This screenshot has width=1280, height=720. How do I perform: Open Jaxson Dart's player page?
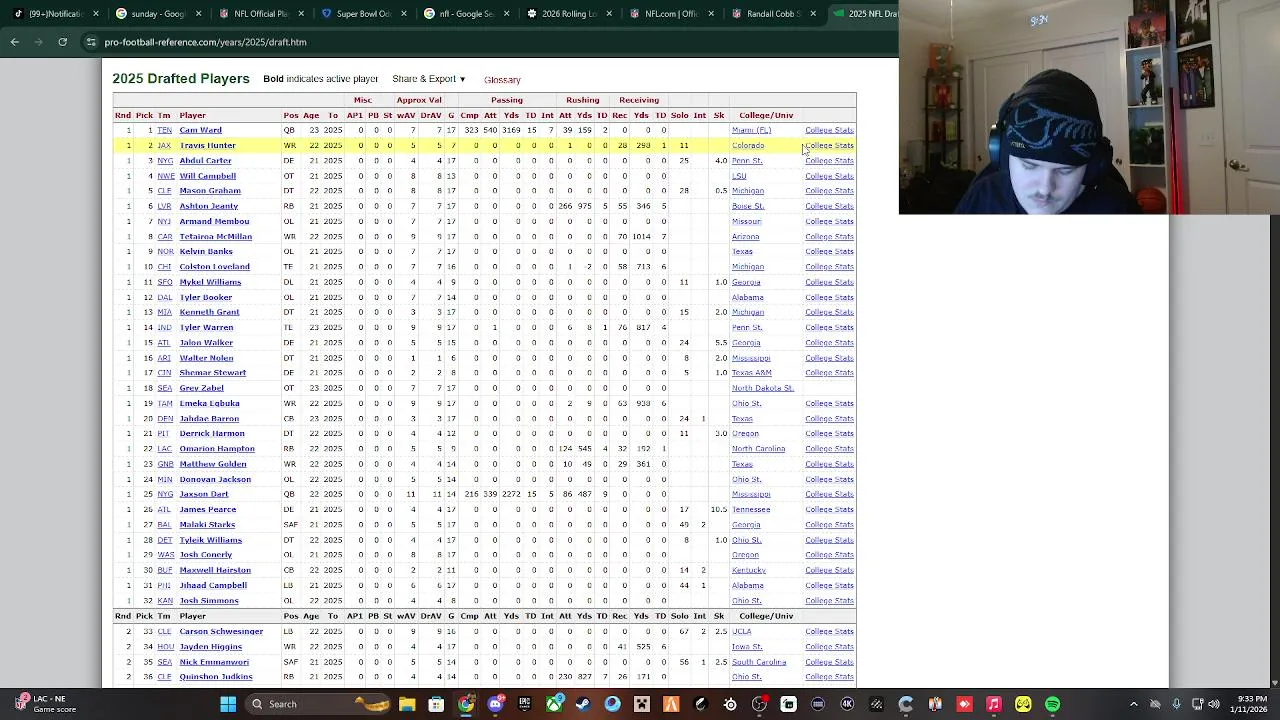click(203, 494)
